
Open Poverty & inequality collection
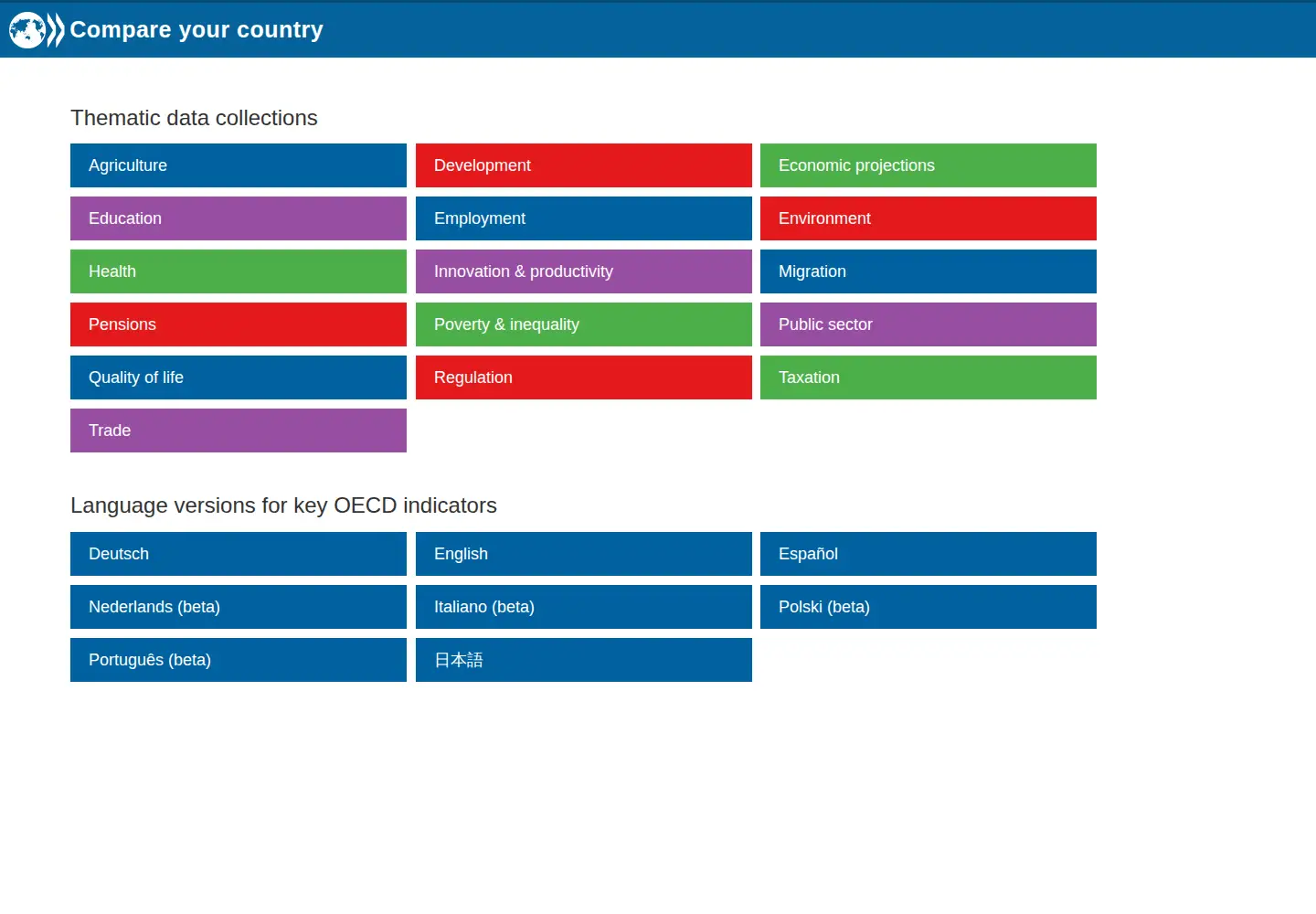click(584, 324)
